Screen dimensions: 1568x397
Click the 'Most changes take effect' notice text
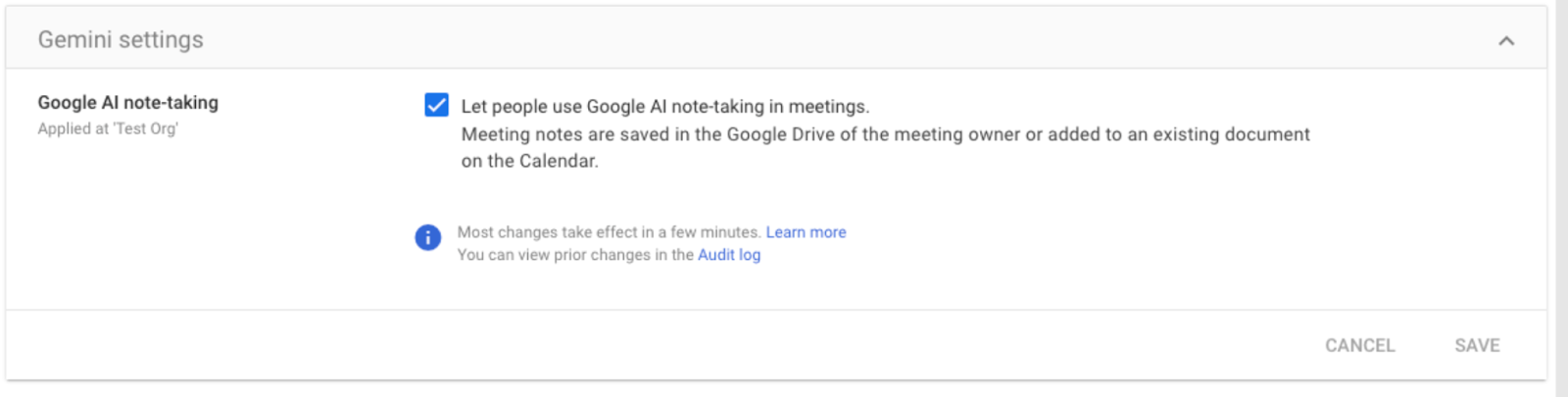609,232
